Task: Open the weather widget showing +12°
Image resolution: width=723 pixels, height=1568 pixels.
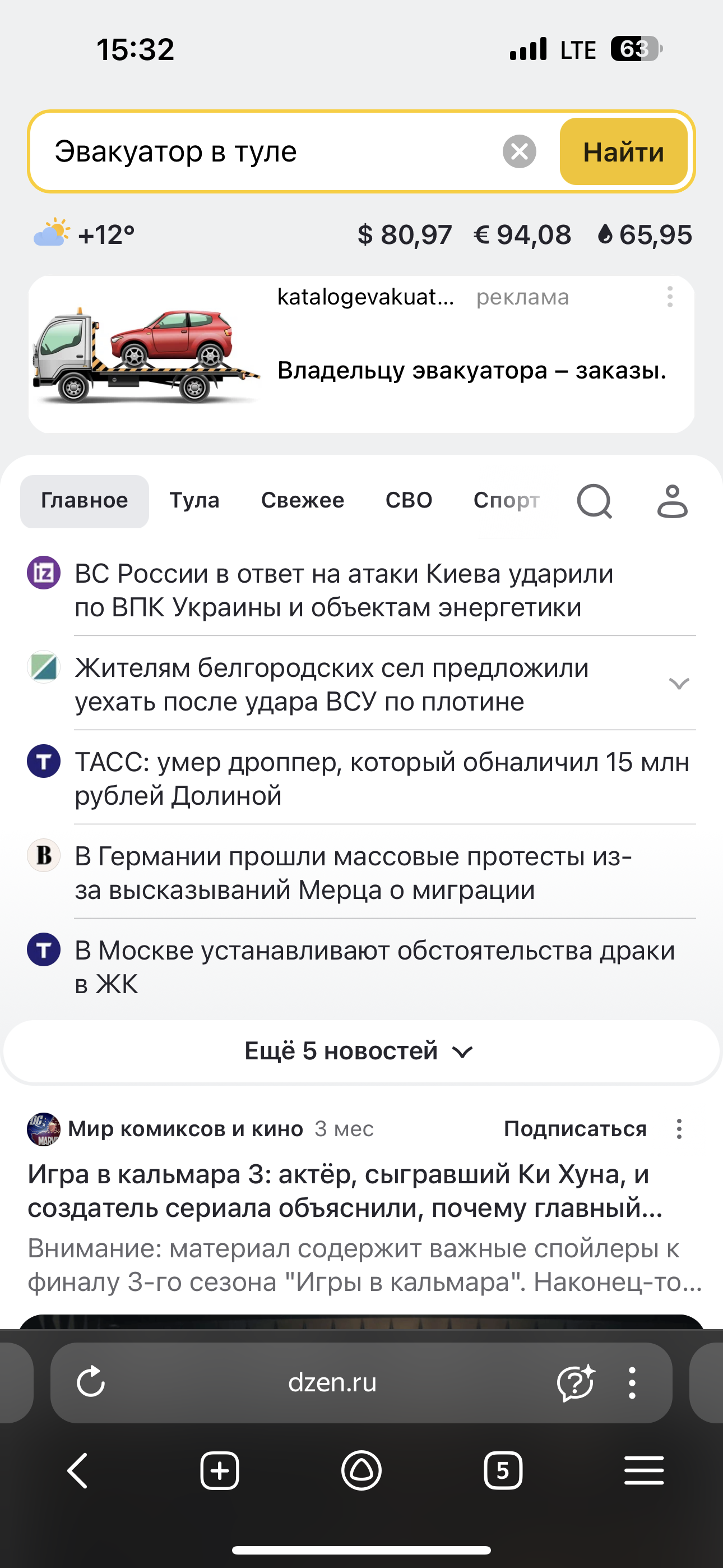Action: (85, 234)
